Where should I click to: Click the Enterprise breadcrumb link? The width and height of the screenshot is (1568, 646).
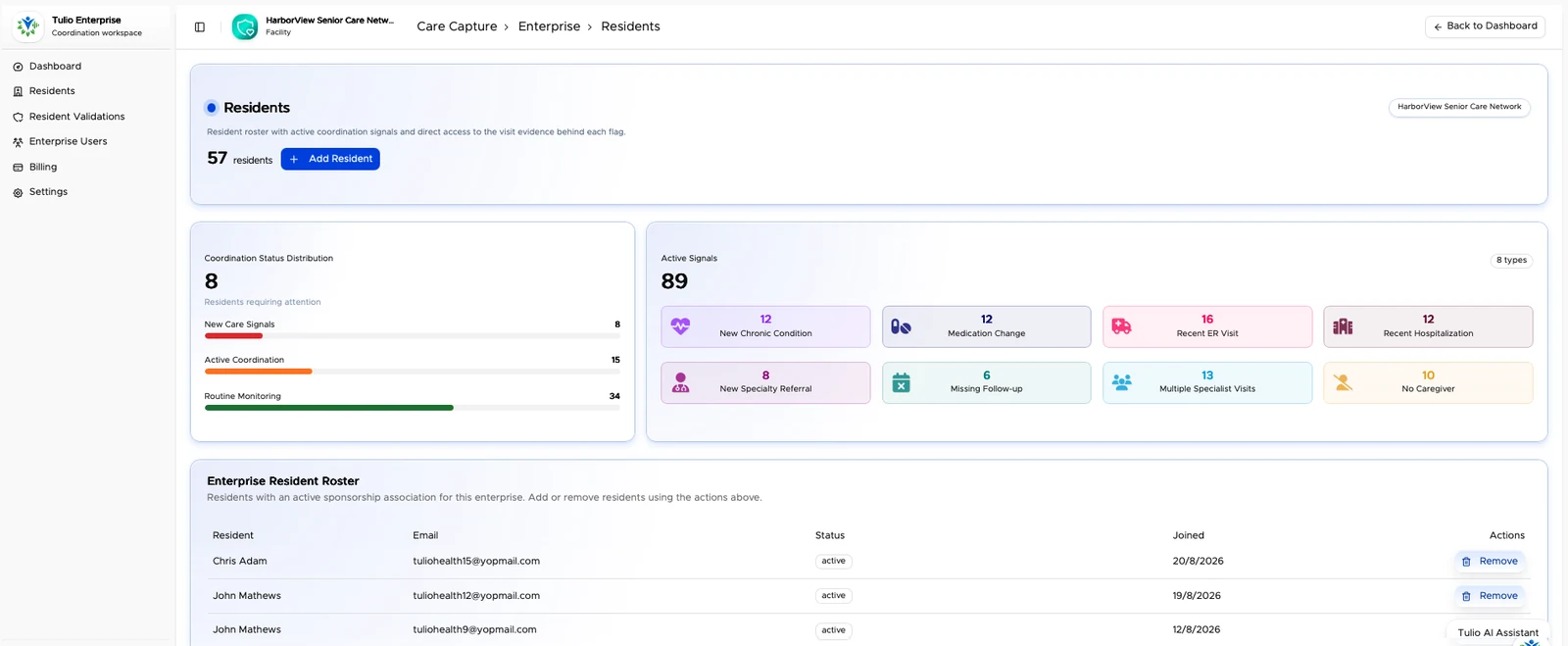pyautogui.click(x=549, y=26)
